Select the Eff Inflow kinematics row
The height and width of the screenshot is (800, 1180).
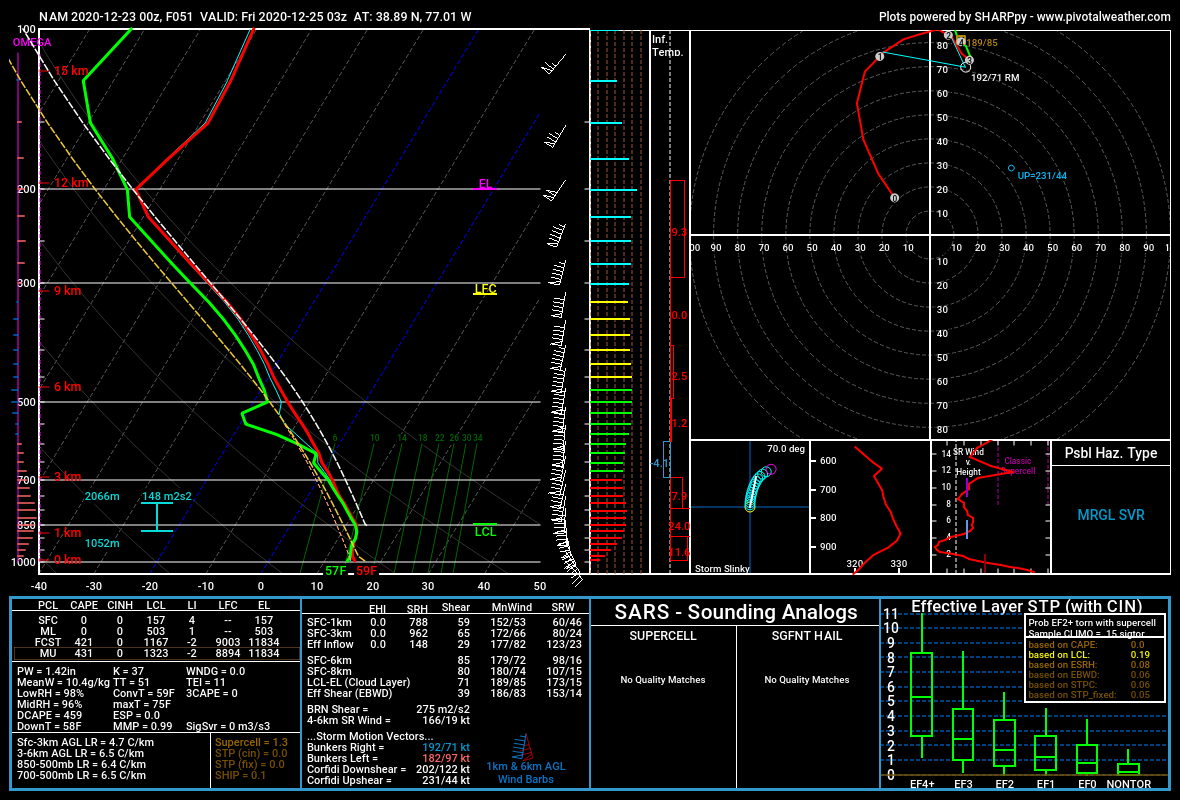(x=445, y=644)
